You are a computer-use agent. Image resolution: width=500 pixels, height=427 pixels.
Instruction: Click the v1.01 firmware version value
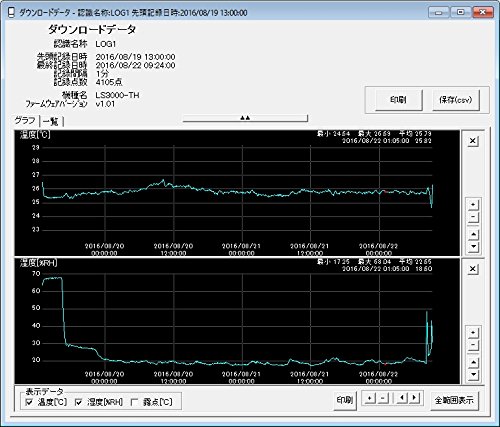pos(105,104)
